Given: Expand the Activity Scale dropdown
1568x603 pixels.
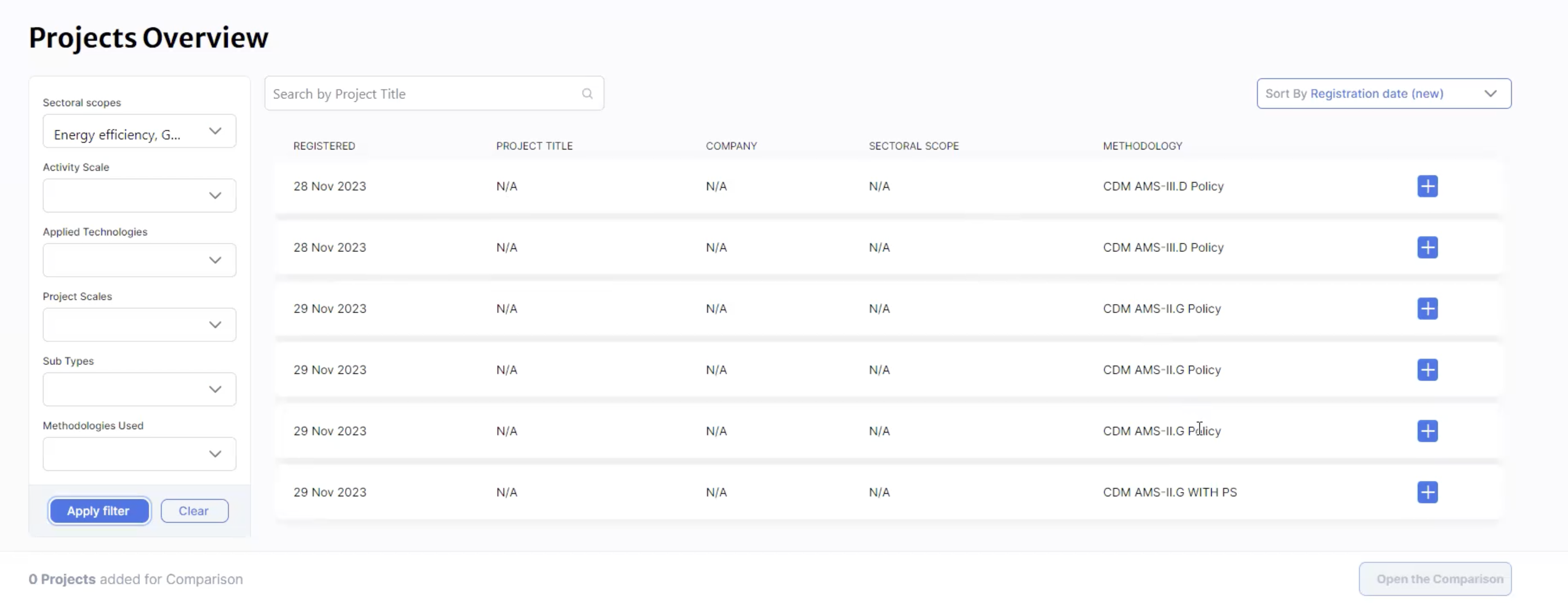Looking at the screenshot, I should (139, 196).
